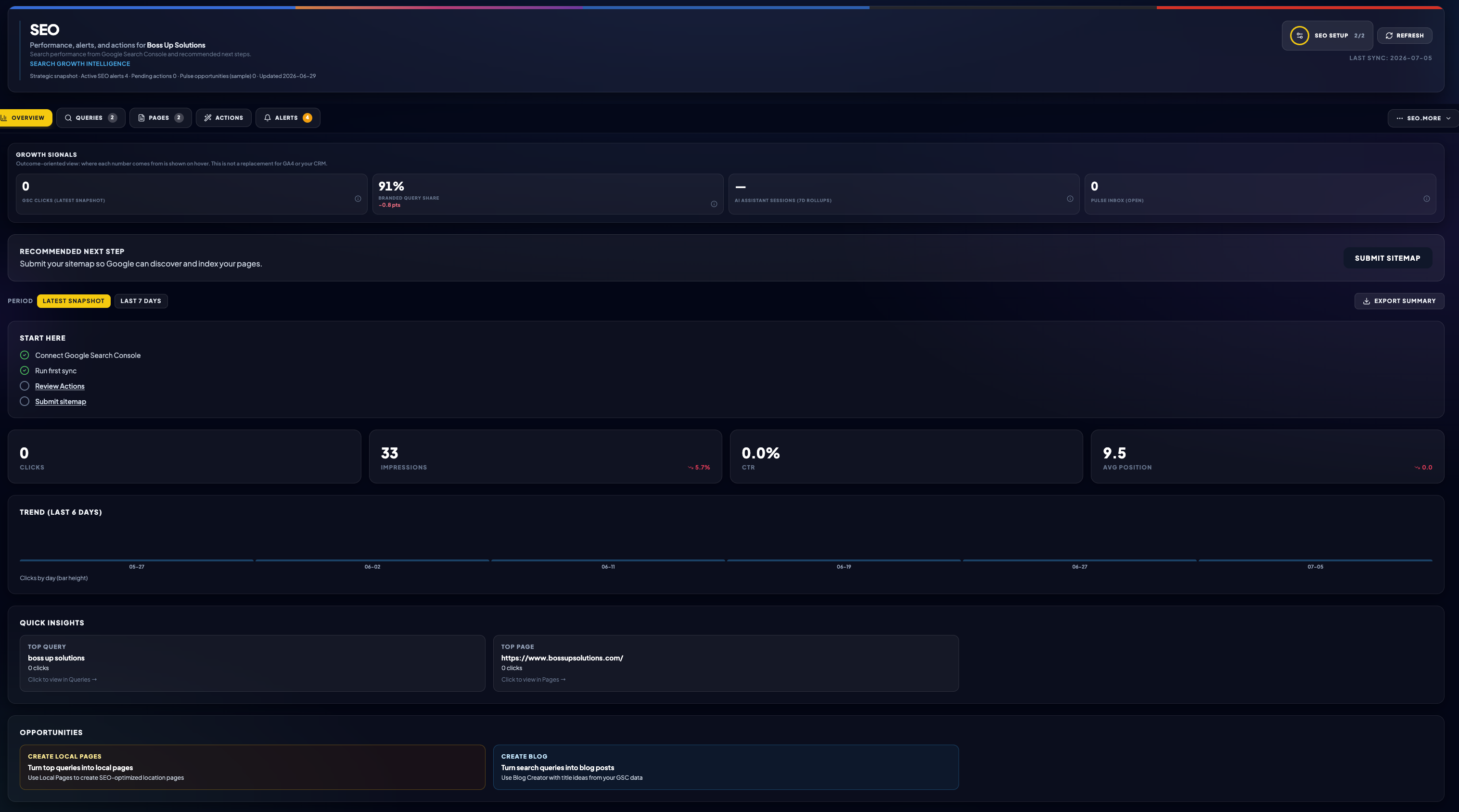1459x812 pixels.
Task: Click the Refresh button
Action: tap(1404, 36)
